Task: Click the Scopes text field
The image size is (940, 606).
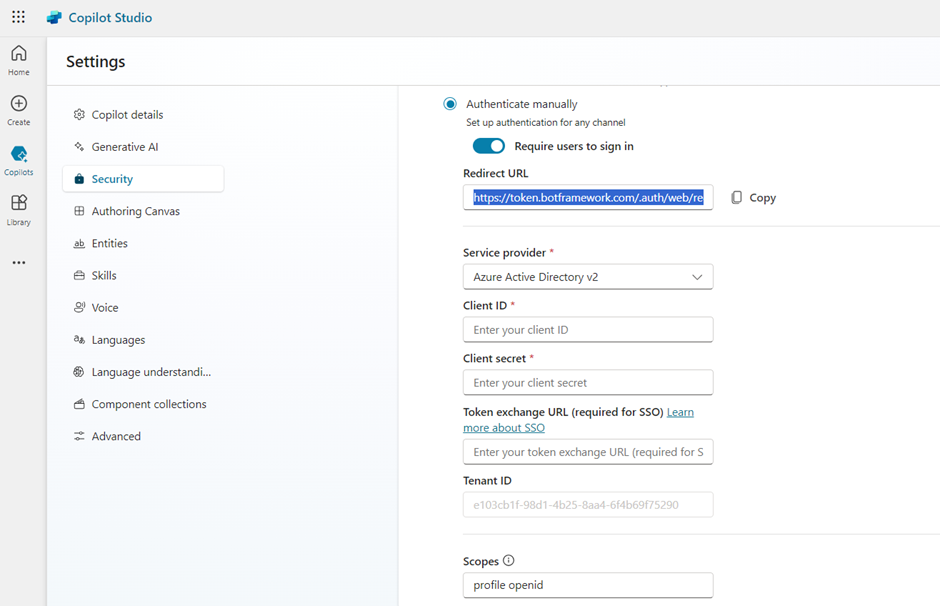Action: 588,585
